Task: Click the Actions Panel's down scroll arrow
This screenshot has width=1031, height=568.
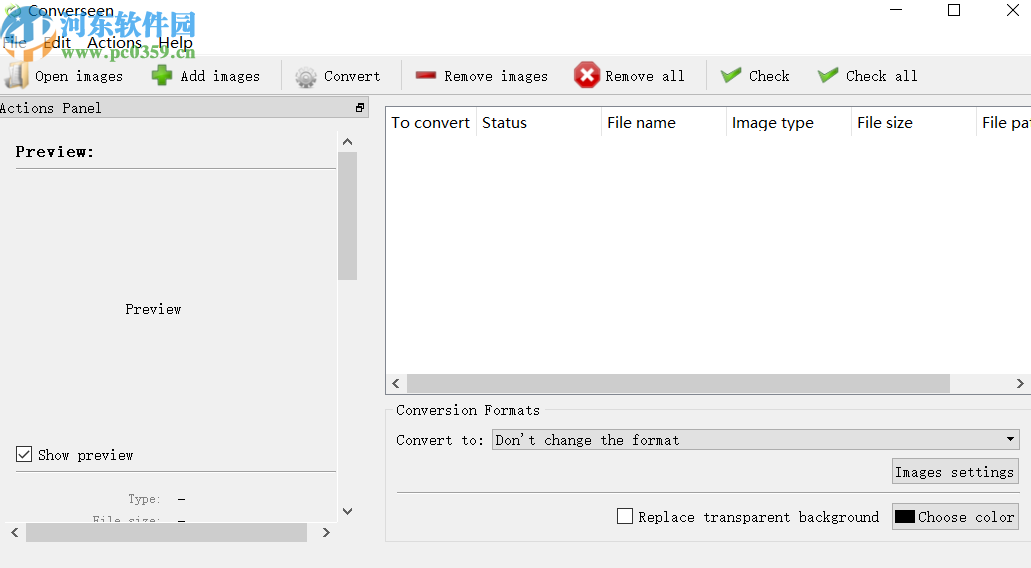Action: pos(347,511)
